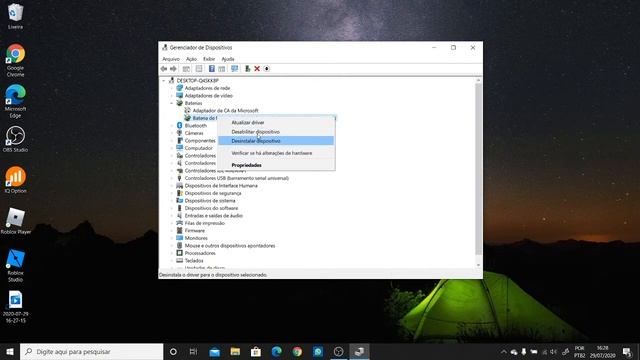Select the Componentes row

(x=200, y=140)
